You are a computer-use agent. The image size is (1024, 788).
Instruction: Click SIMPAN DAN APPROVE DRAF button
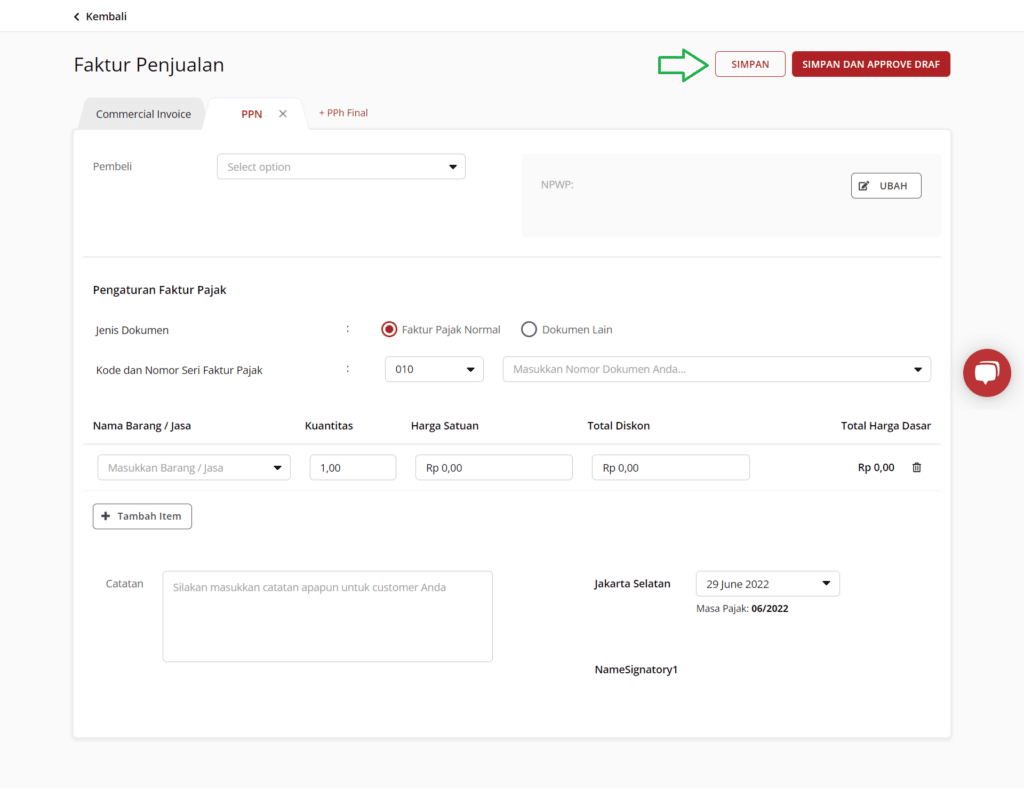coord(871,64)
